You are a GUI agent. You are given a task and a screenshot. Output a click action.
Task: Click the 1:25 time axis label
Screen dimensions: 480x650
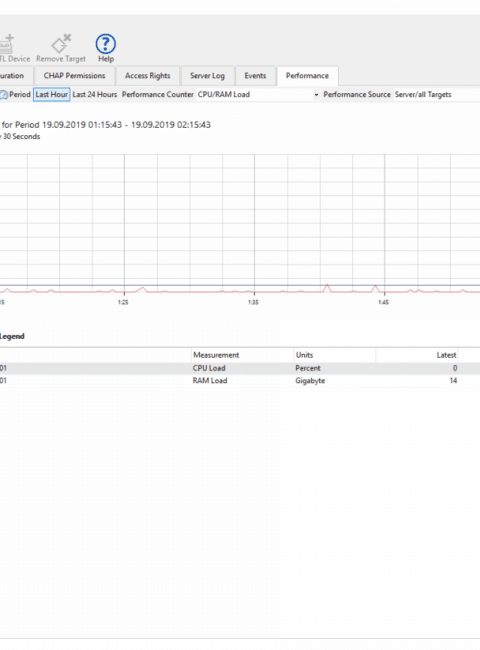[x=123, y=302]
